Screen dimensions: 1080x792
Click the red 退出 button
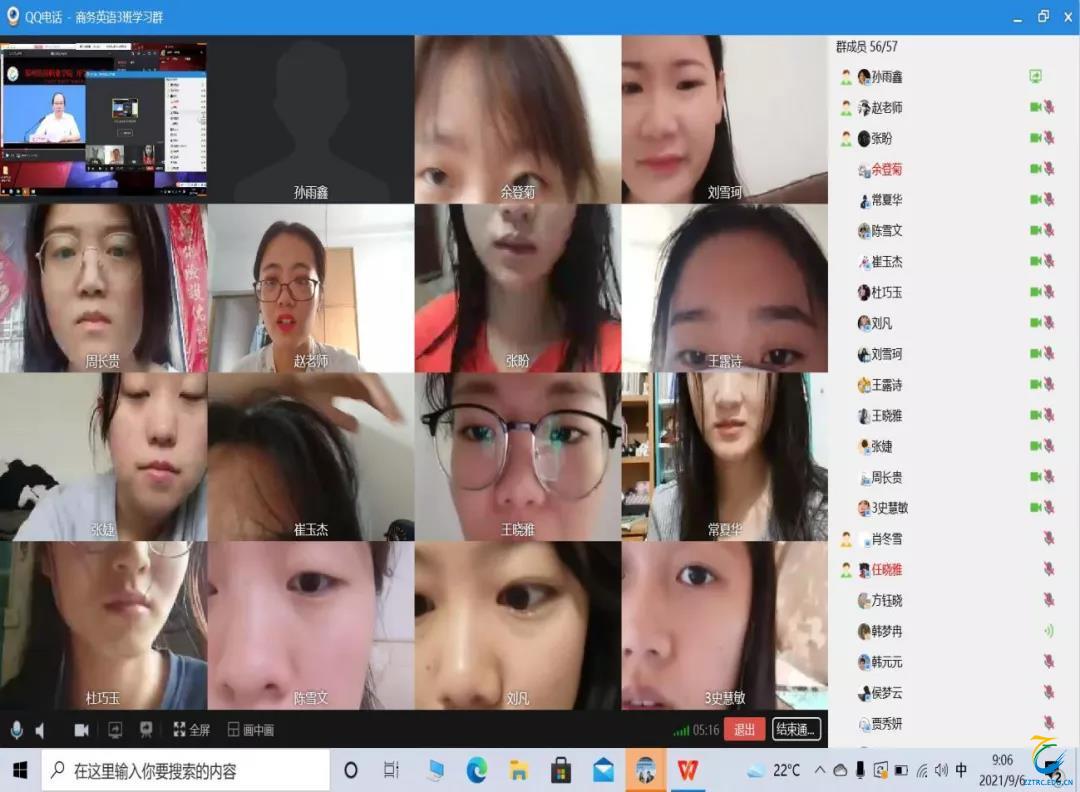pos(744,730)
